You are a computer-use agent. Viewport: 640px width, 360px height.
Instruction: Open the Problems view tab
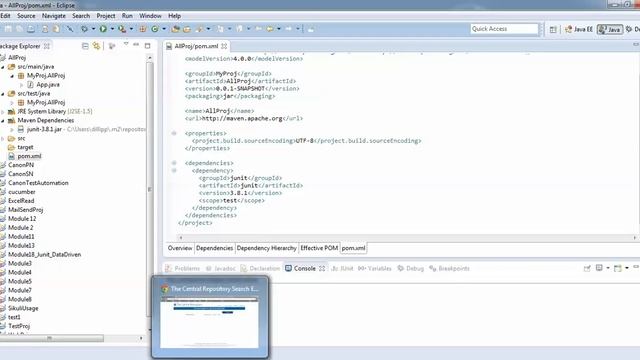[x=182, y=269]
